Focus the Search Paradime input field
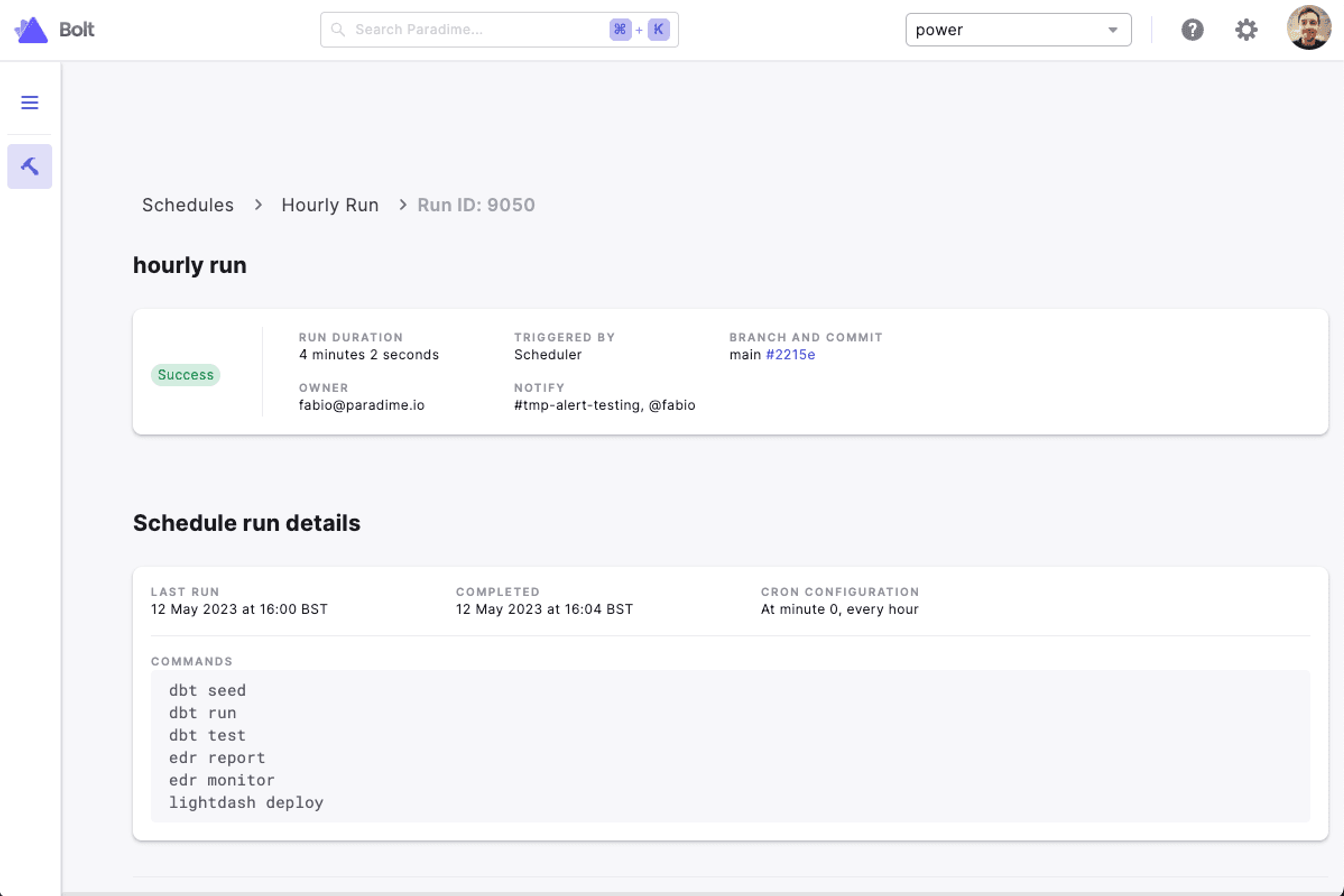Viewport: 1344px width, 896px height. [x=499, y=30]
